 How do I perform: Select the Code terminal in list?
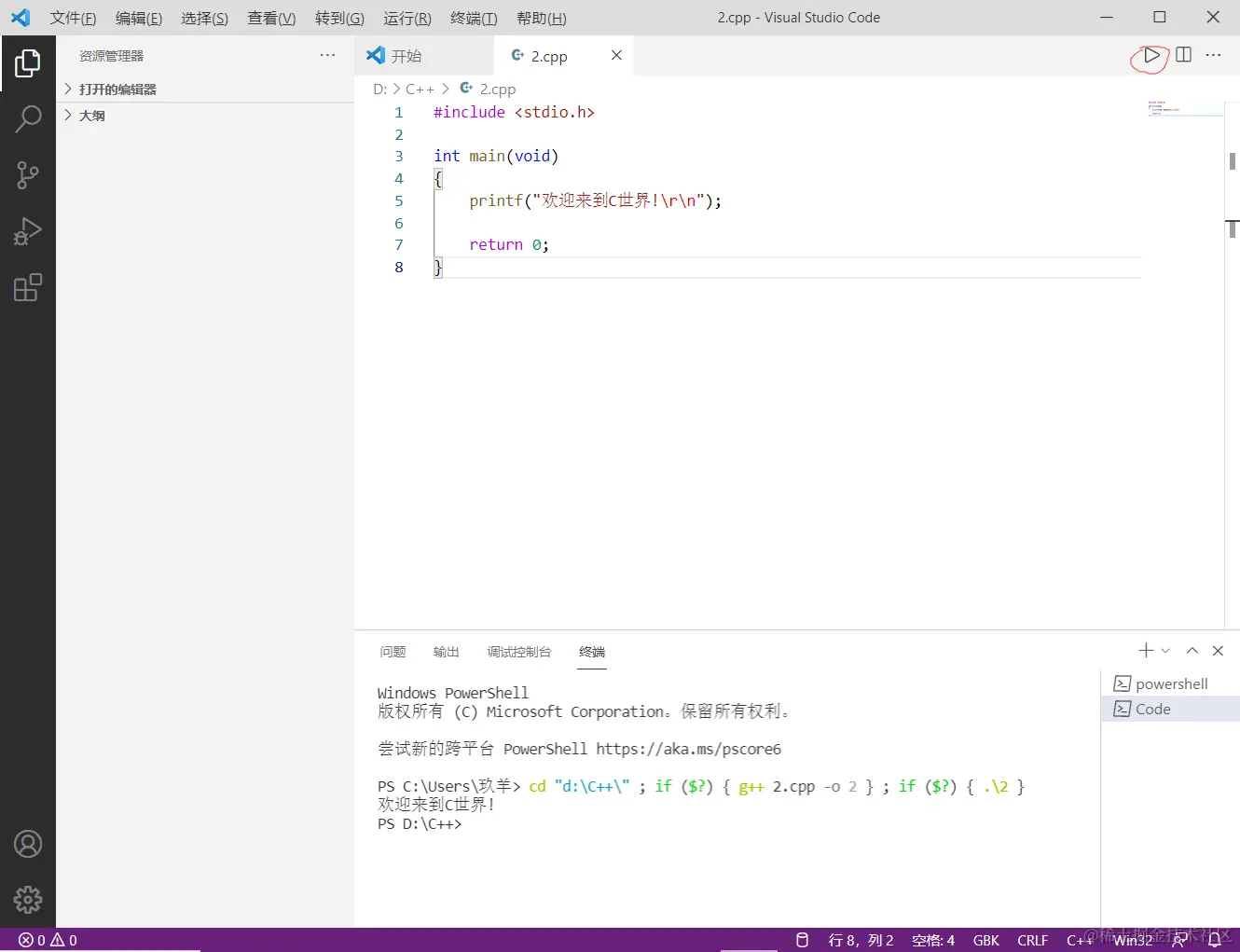click(x=1171, y=709)
